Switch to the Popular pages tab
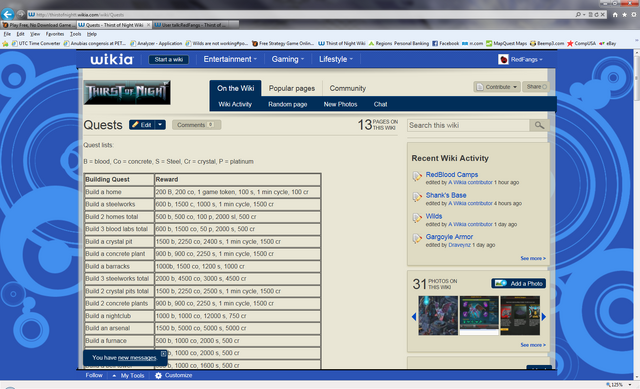This screenshot has width=640, height=389. (x=291, y=88)
